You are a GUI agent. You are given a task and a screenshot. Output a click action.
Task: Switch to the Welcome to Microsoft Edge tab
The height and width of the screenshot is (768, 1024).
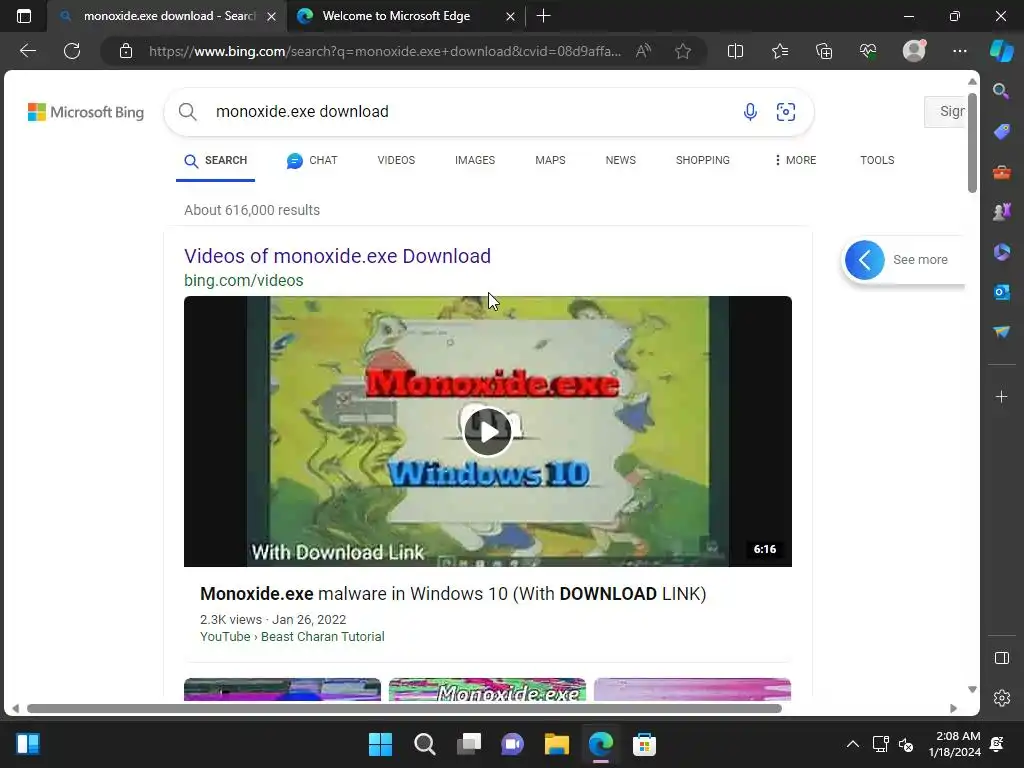click(x=396, y=16)
